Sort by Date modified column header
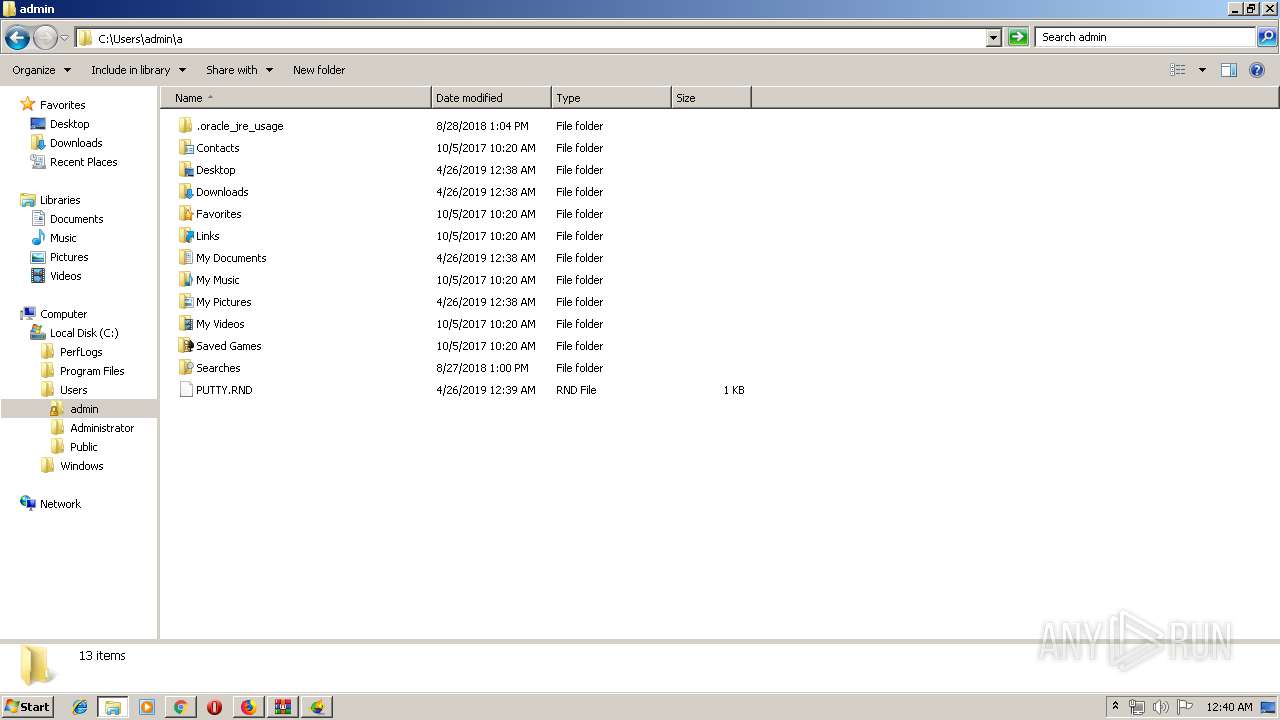Viewport: 1280px width, 720px height. 491,98
